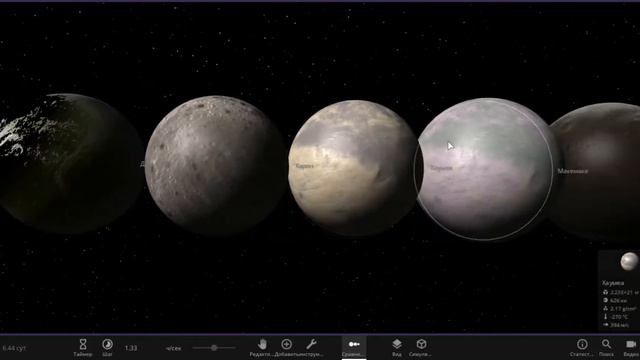Click the Харон label on the tan planet

pyautogui.click(x=305, y=166)
